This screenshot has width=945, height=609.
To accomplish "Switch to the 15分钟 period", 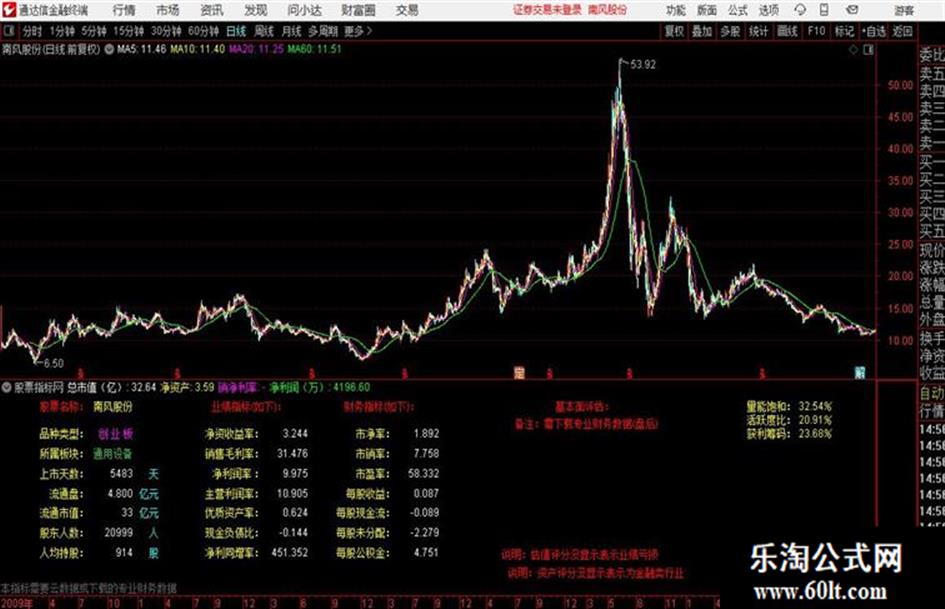I will pos(129,31).
